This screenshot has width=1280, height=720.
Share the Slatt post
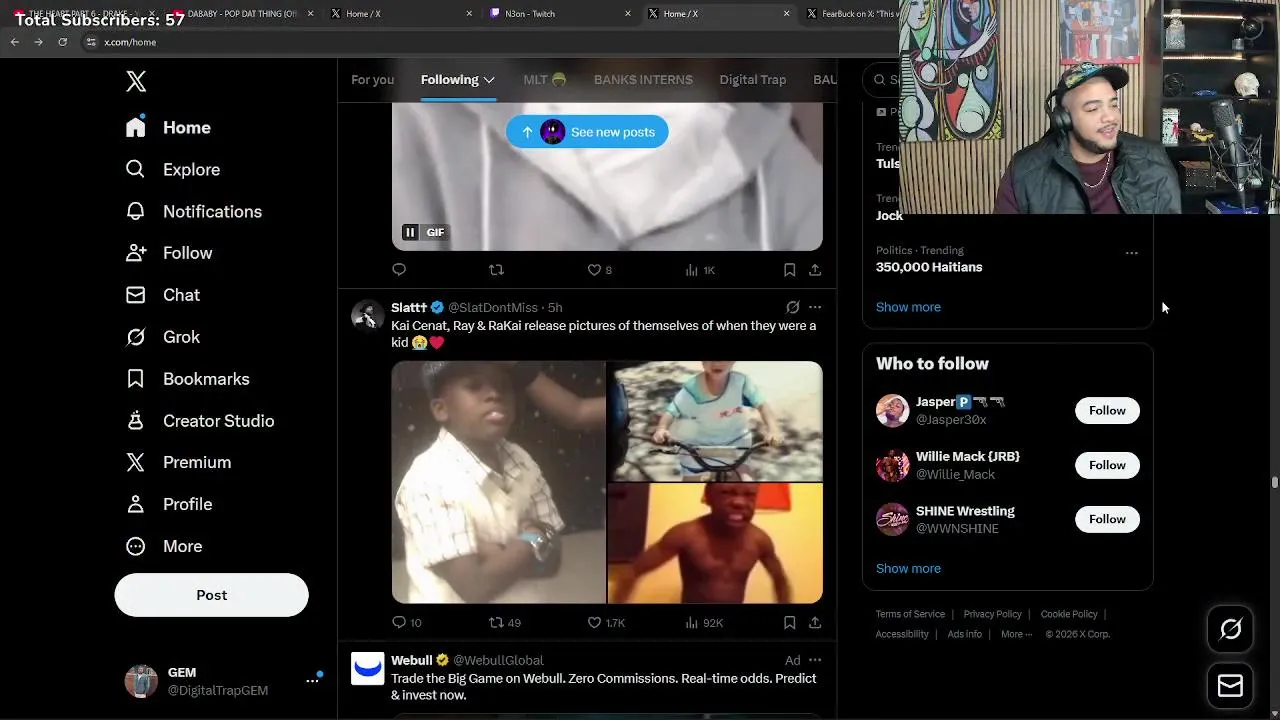tap(815, 622)
